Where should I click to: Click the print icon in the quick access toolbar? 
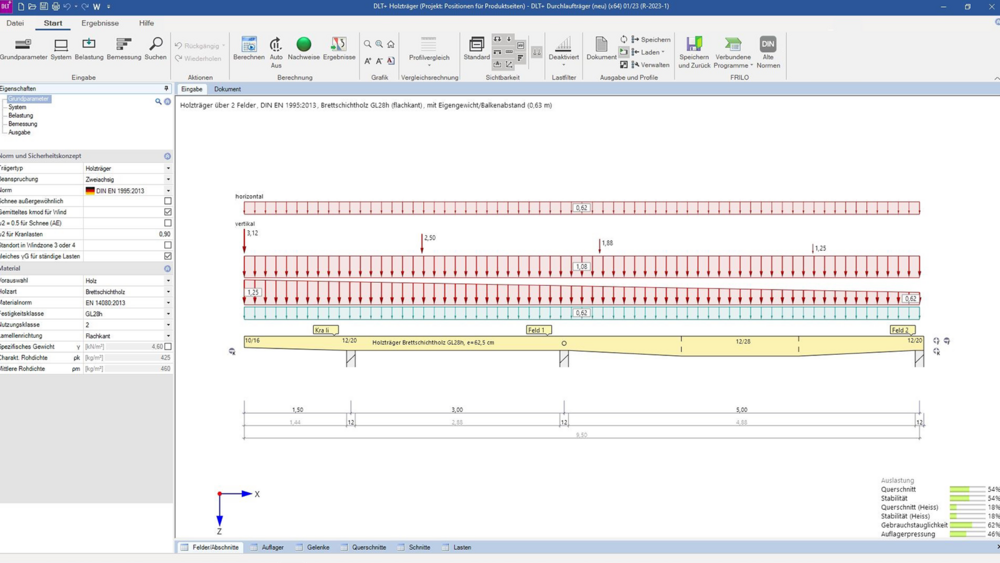pyautogui.click(x=55, y=6)
